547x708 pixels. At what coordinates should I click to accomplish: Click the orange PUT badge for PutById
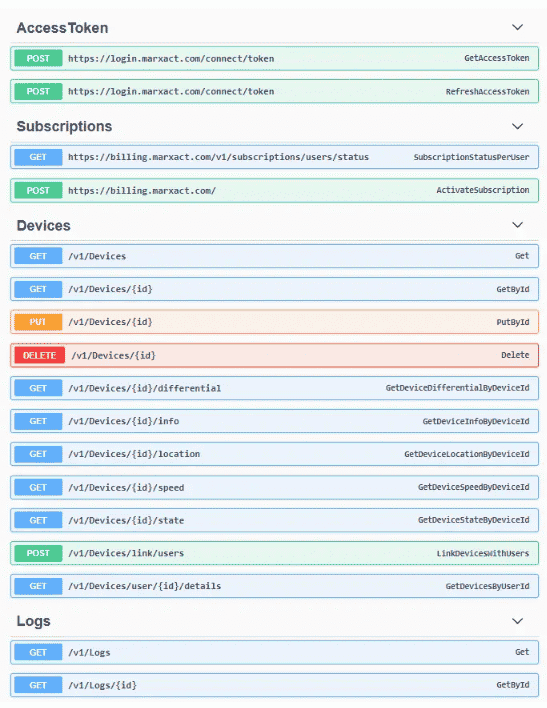38,322
